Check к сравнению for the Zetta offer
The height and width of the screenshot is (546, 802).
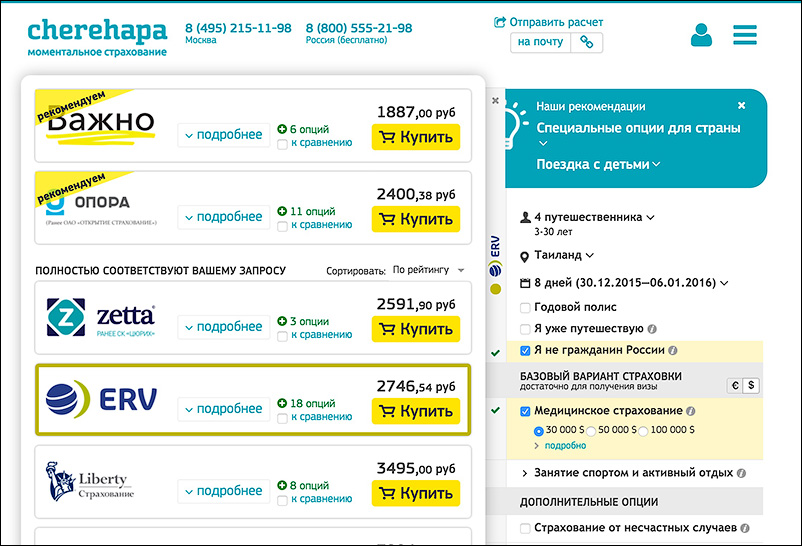tap(282, 337)
